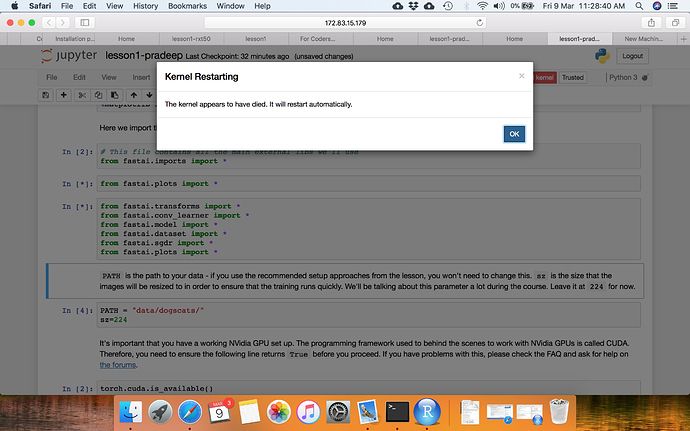The width and height of the screenshot is (690, 431).
Task: Select cell with fastai.imports import
Action: point(368,156)
